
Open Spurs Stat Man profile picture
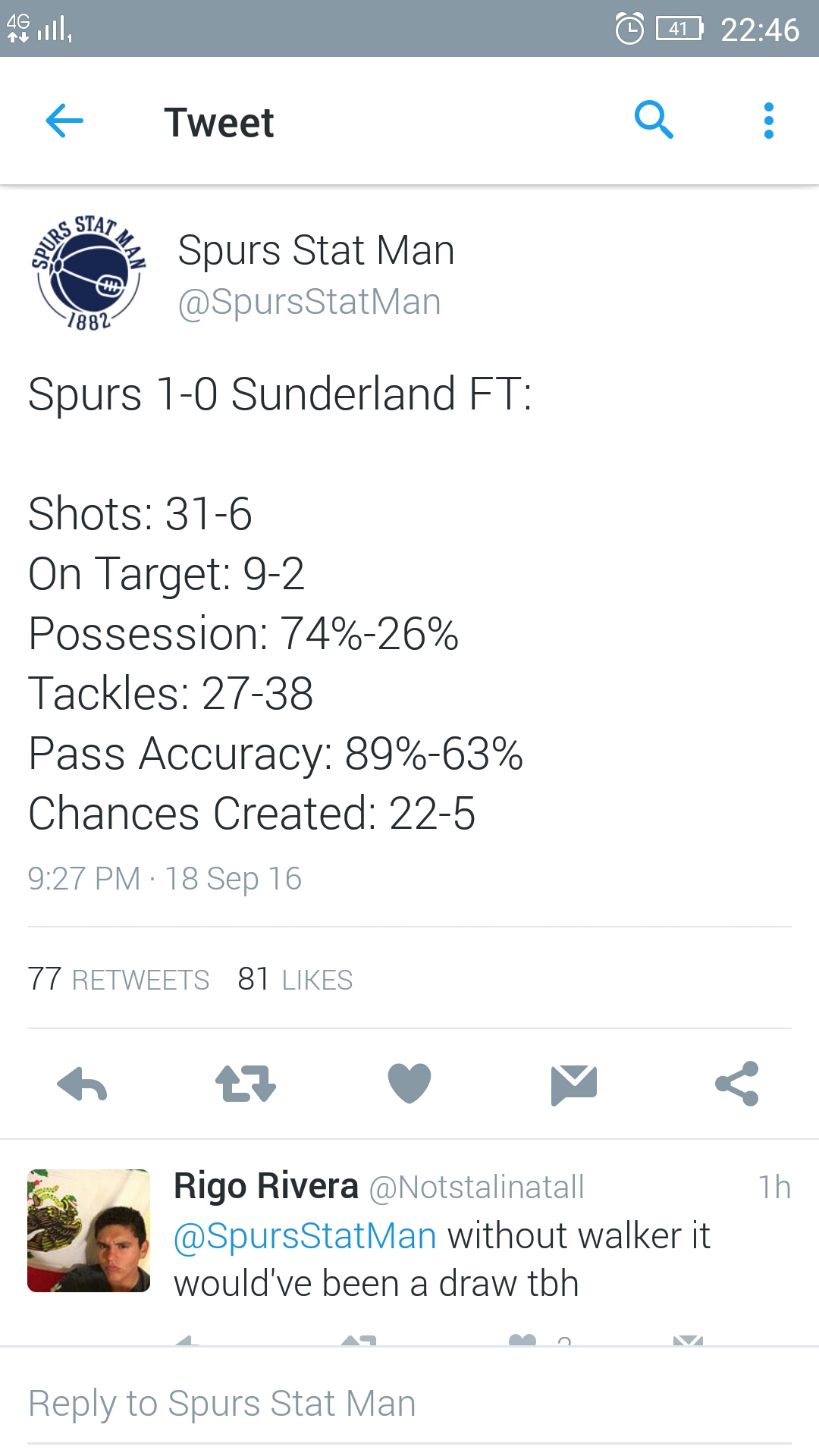click(x=89, y=273)
